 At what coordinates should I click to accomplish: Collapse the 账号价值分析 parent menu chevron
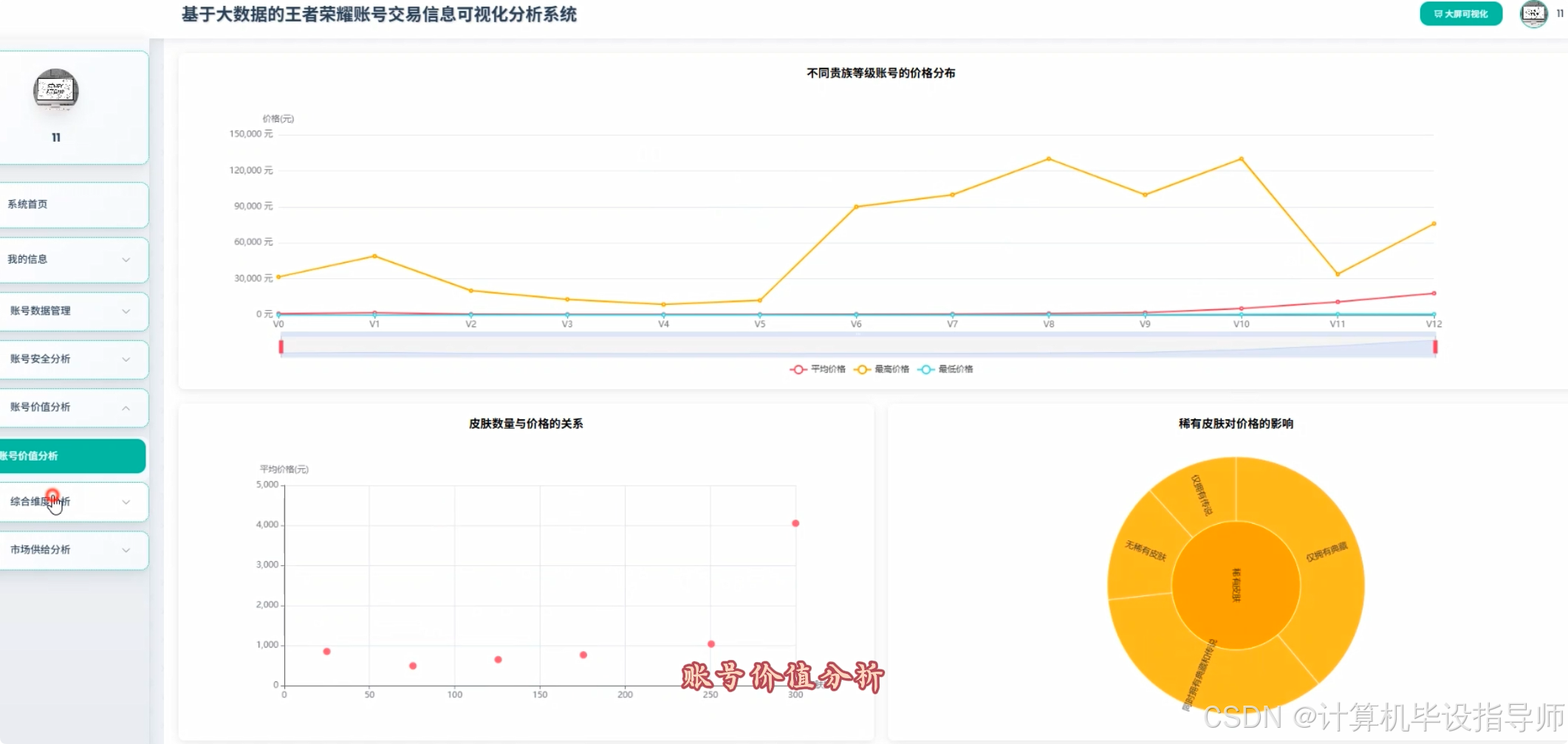126,408
